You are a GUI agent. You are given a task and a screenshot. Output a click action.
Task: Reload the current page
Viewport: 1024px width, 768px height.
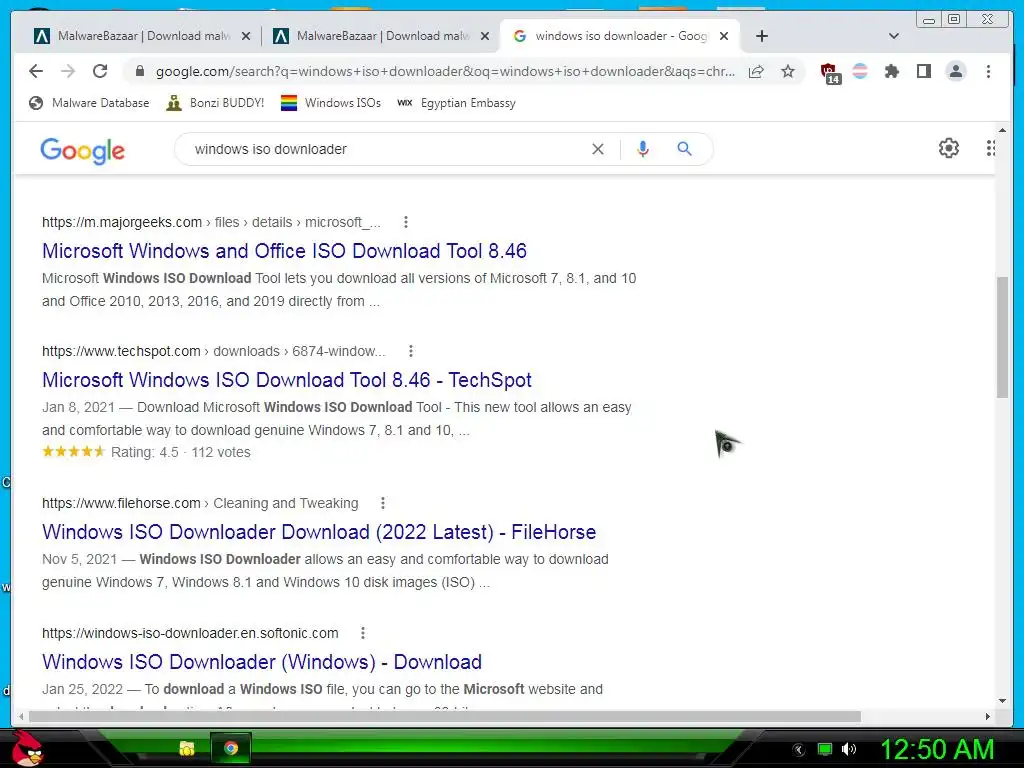point(100,71)
